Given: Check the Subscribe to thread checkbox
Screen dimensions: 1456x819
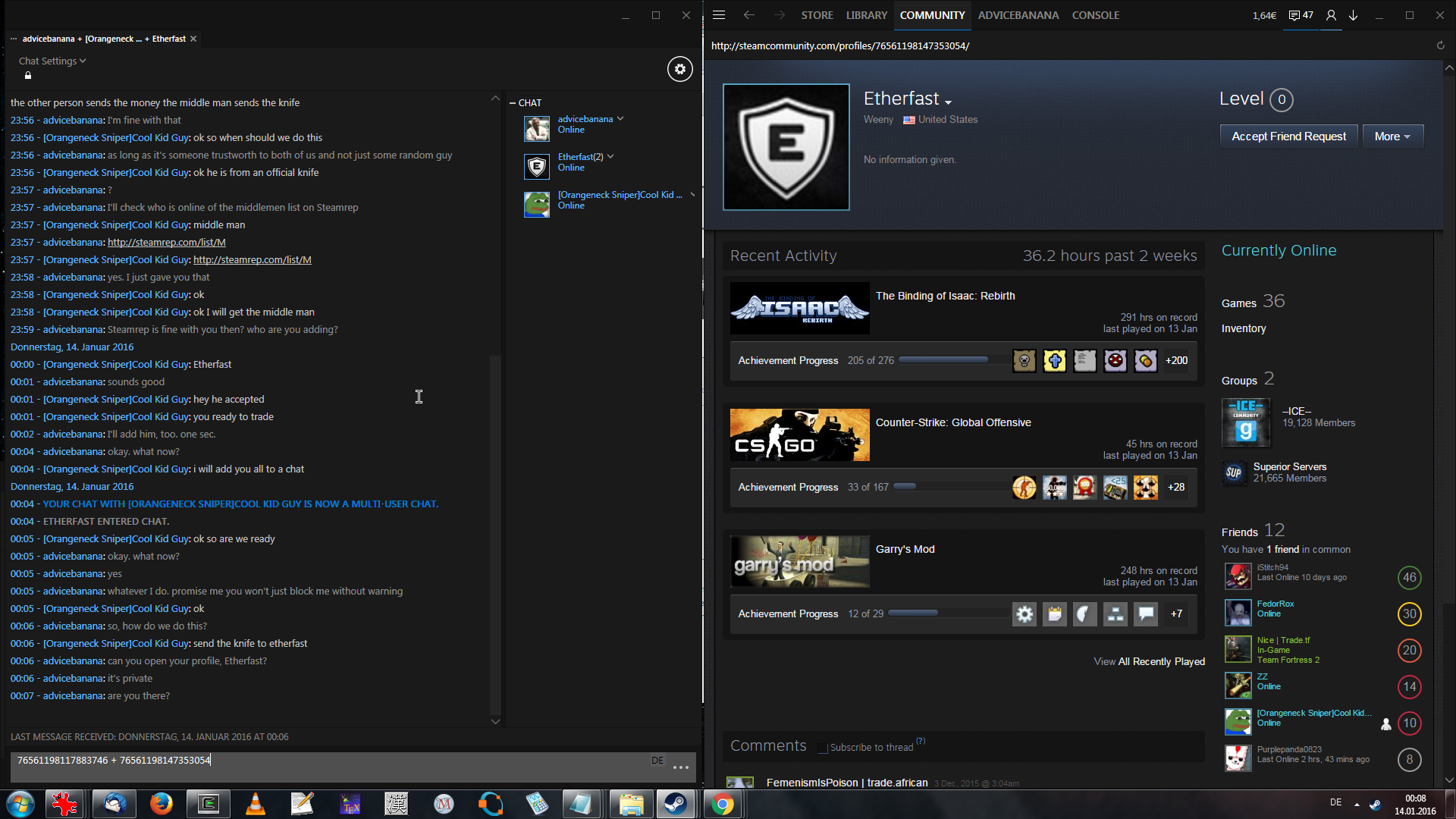Looking at the screenshot, I should [823, 748].
